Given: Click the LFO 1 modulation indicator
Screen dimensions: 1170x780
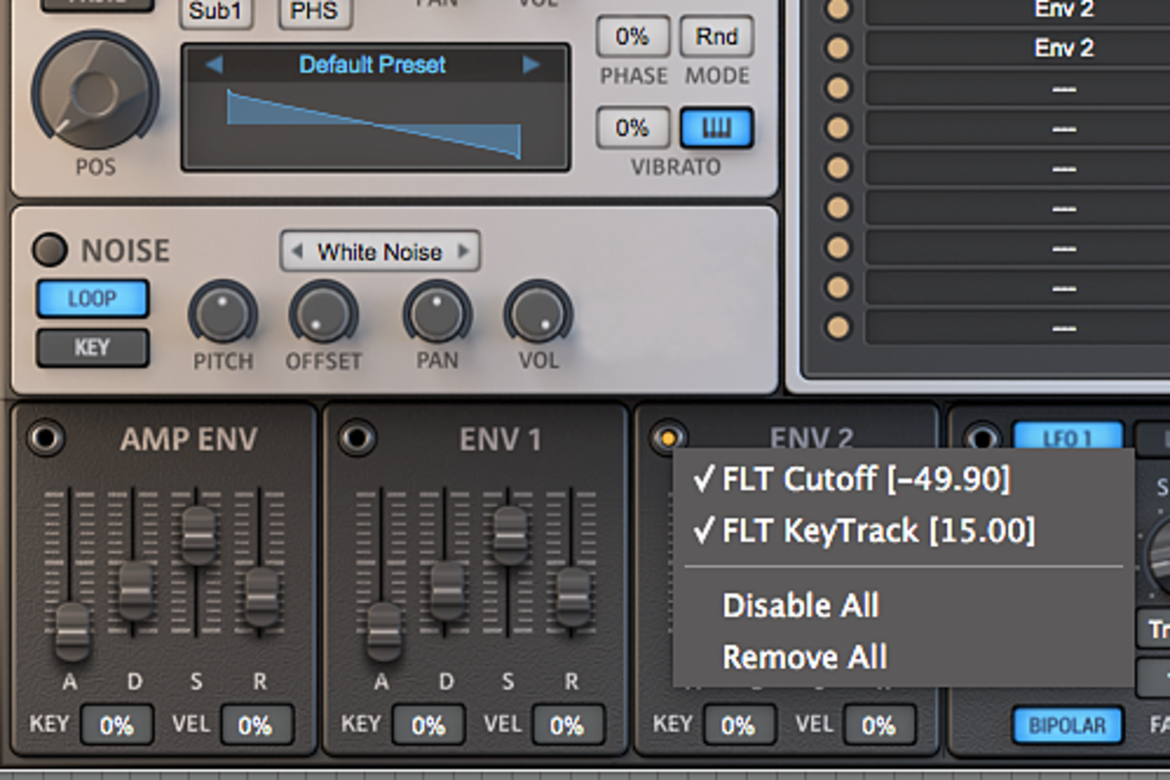Looking at the screenshot, I should tap(981, 438).
